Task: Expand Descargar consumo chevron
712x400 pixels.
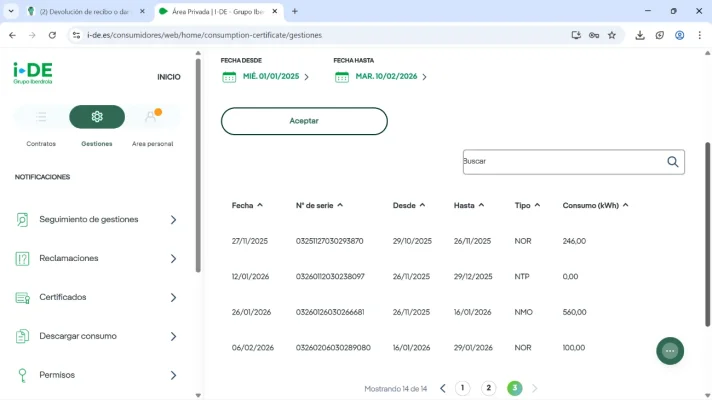Action: (x=173, y=336)
